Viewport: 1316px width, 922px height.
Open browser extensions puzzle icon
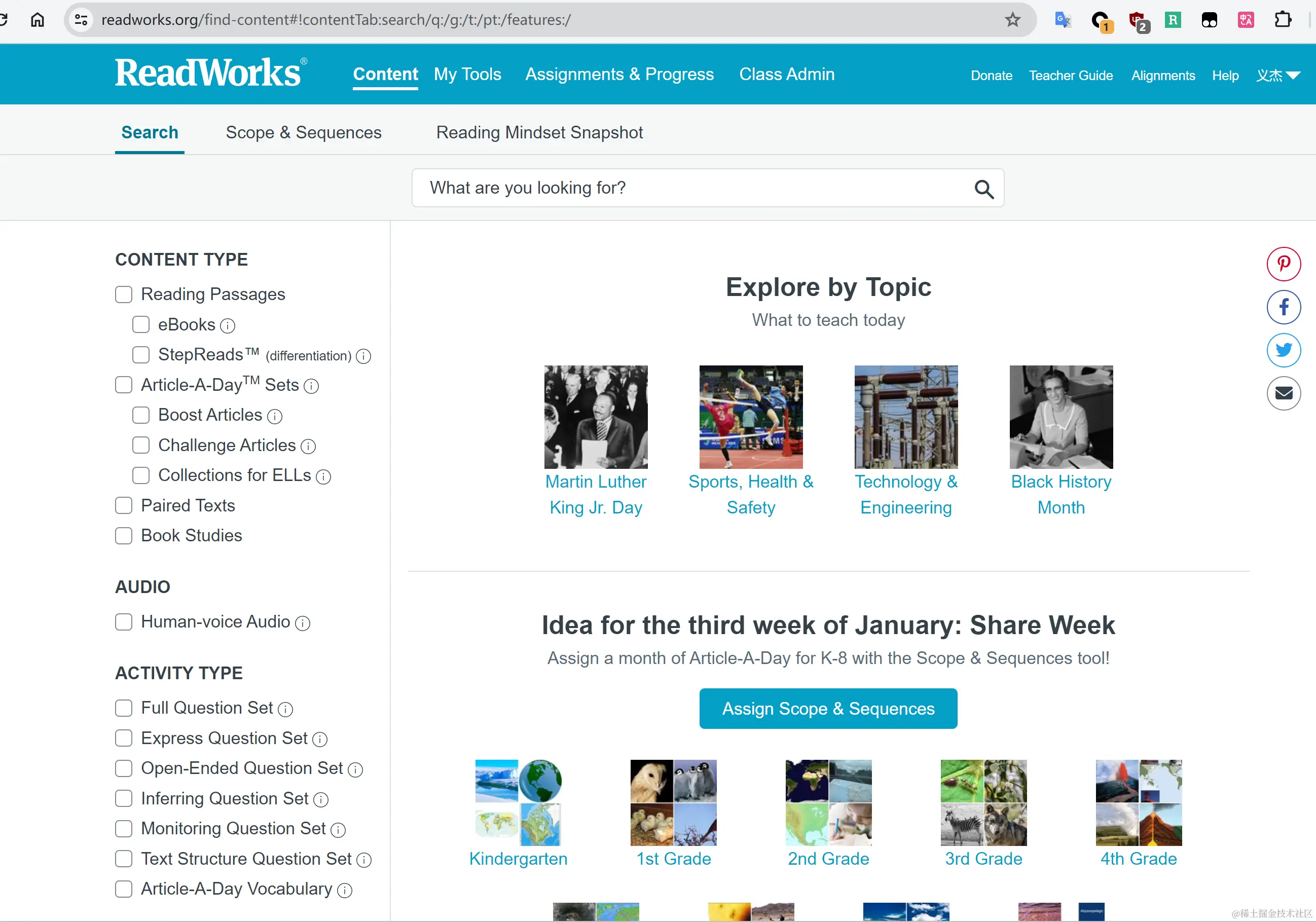1283,20
